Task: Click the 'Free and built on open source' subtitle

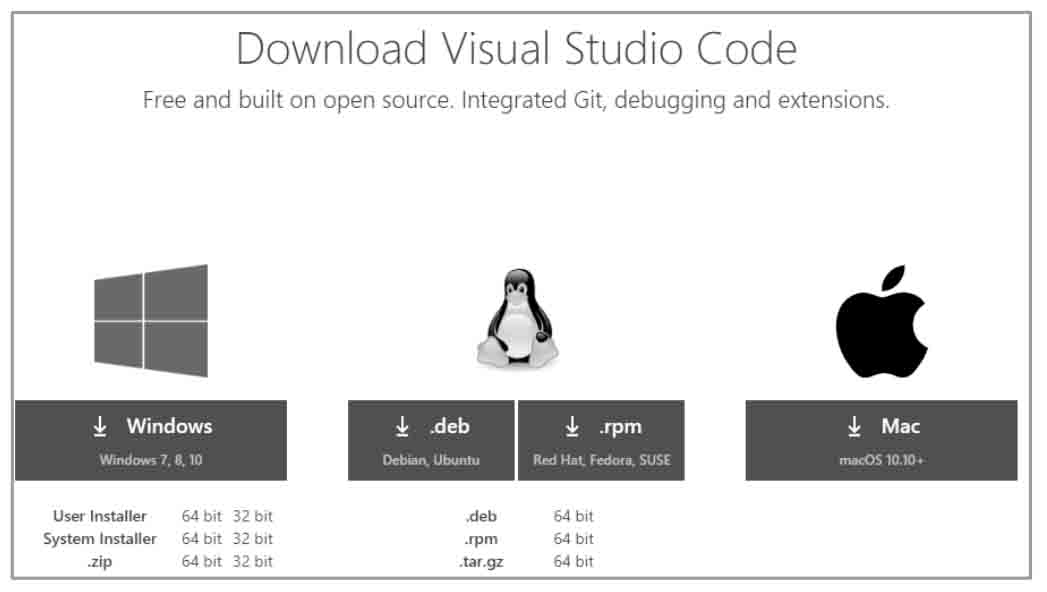Action: (516, 100)
